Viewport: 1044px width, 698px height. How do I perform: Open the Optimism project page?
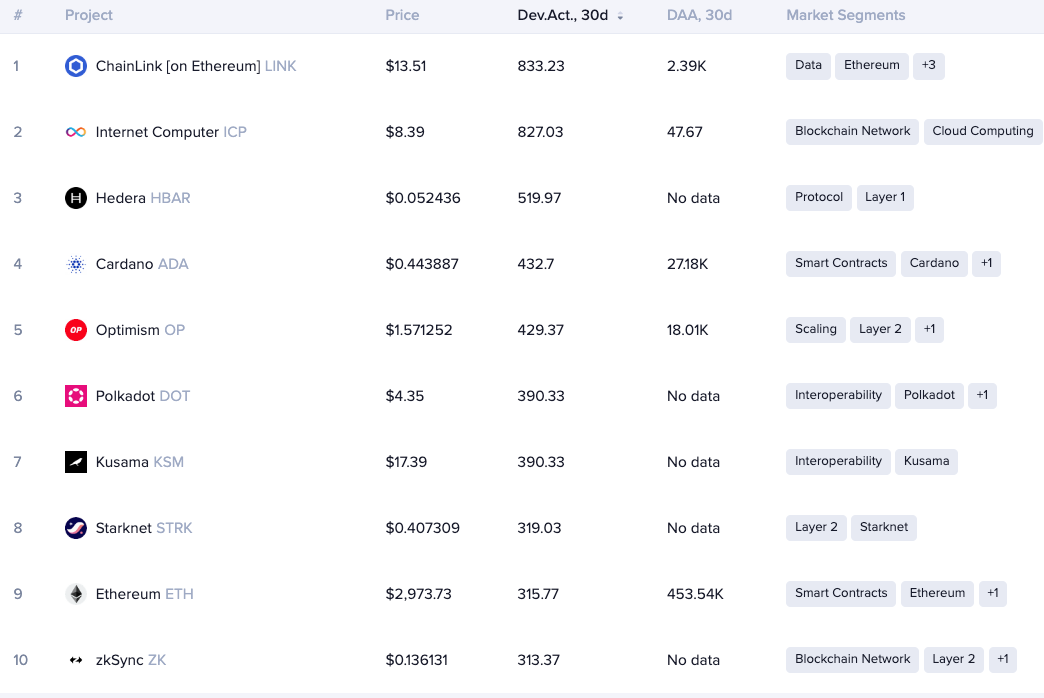point(140,330)
